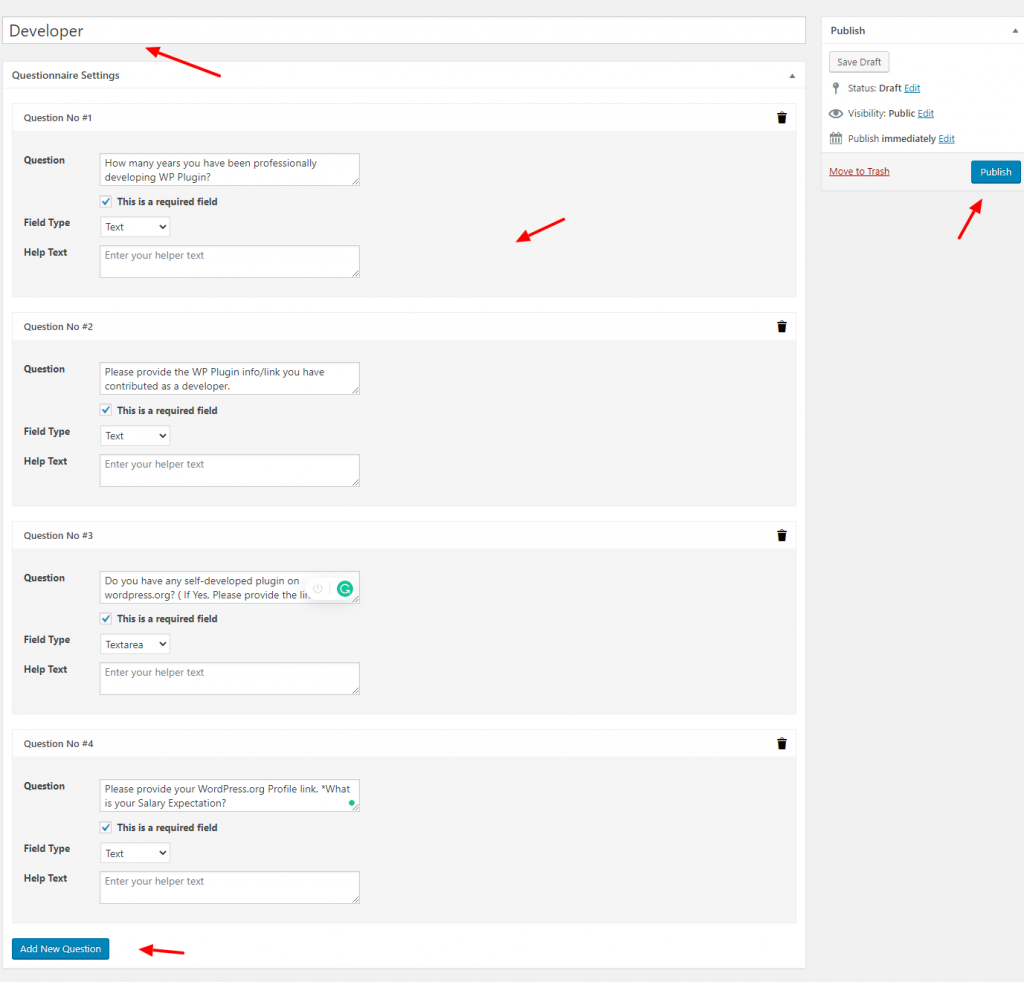The image size is (1024, 982).
Task: Click the visibility eye icon in Publish box
Action: 835,114
